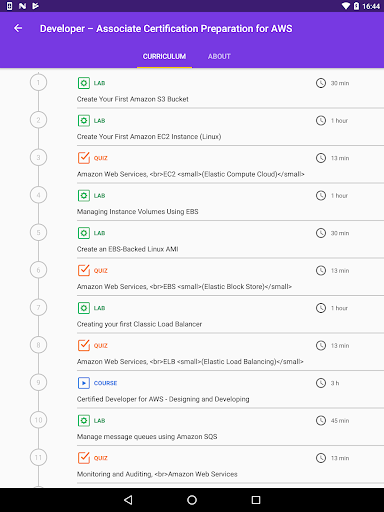384x512 pixels.
Task: Tap the Lab icon for Managing Instance Volumes Using EBS
Action: [84, 195]
